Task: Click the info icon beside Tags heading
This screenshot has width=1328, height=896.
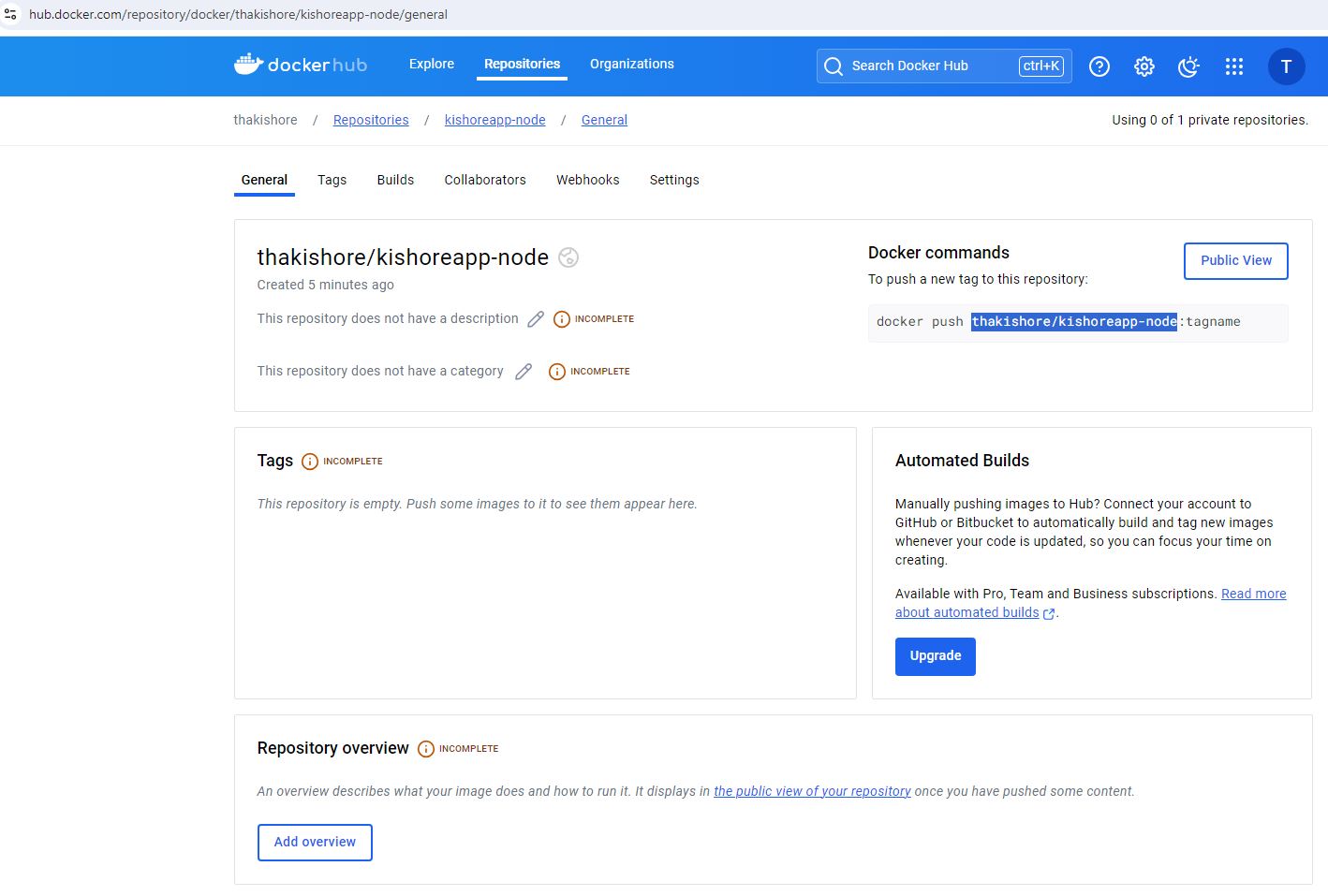Action: [310, 462]
